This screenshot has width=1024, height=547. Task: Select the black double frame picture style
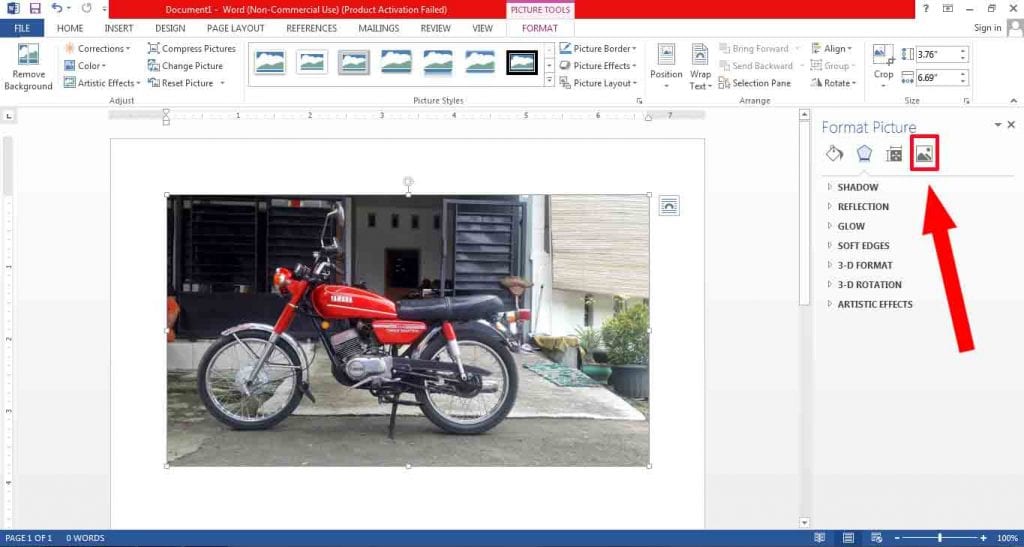pyautogui.click(x=522, y=63)
